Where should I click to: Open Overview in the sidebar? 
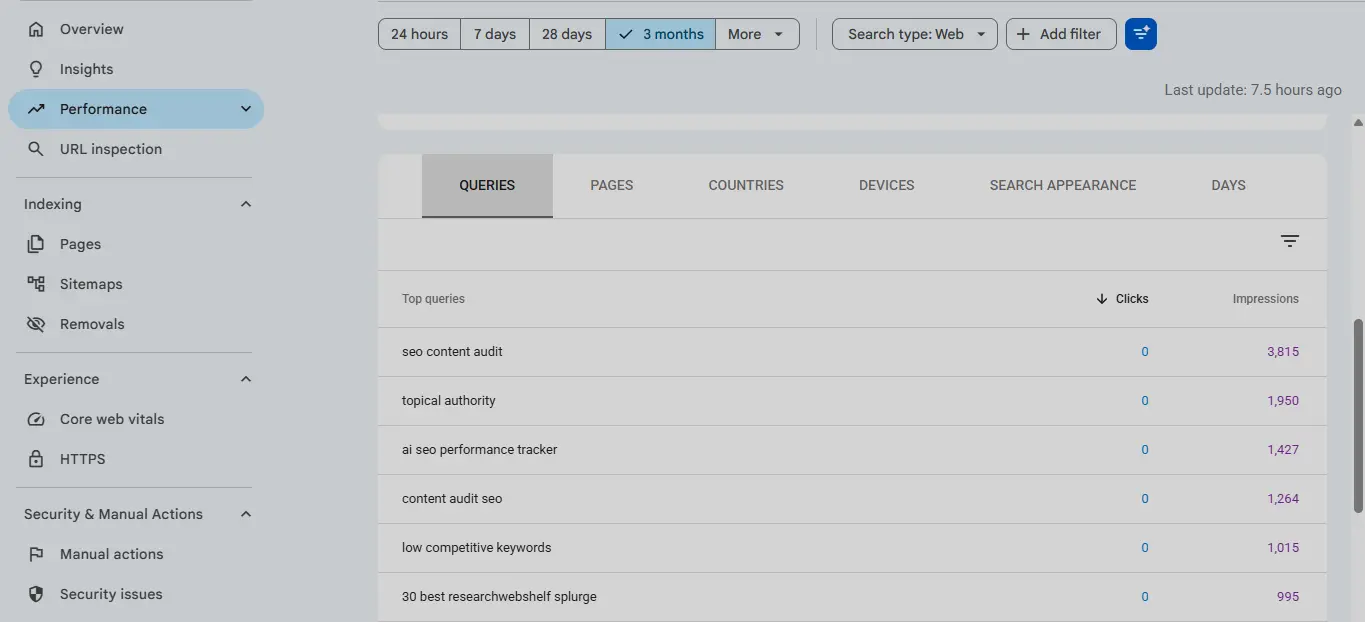coord(136,29)
